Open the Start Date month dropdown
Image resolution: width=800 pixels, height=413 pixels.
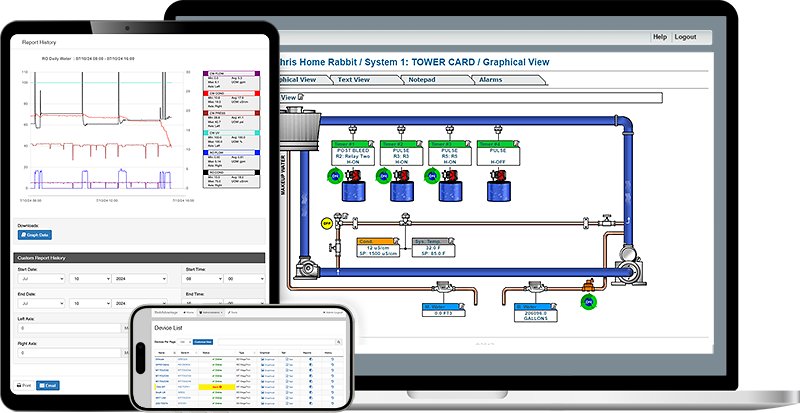click(x=43, y=278)
